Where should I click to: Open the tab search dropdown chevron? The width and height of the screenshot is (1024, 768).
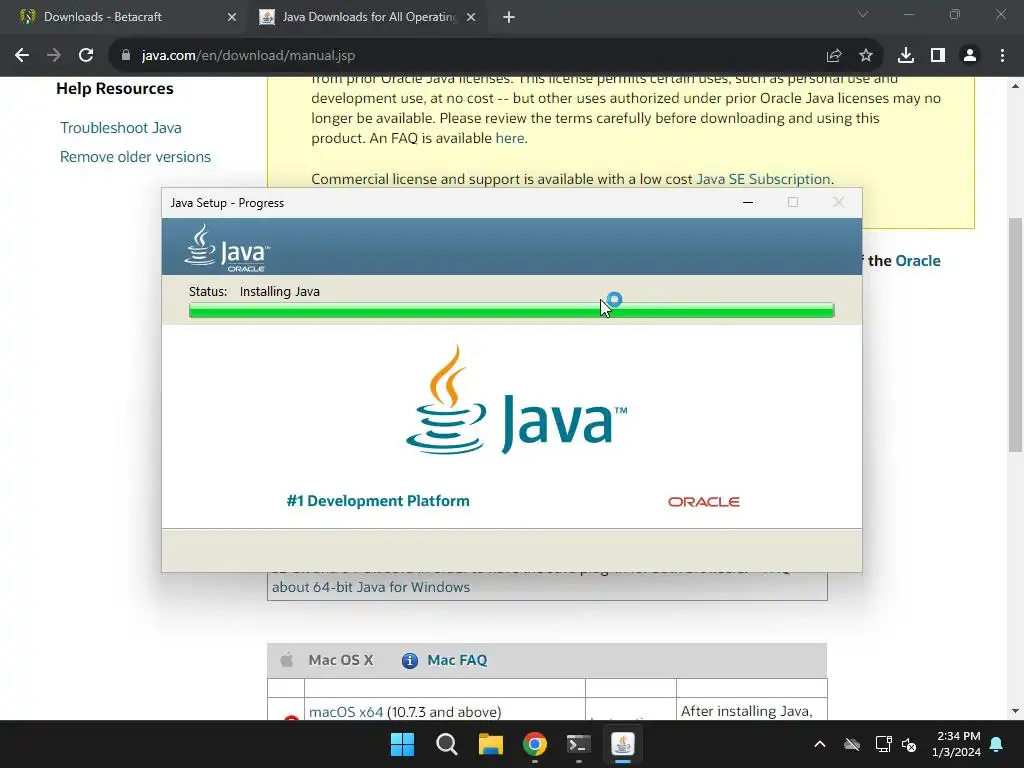(x=863, y=14)
